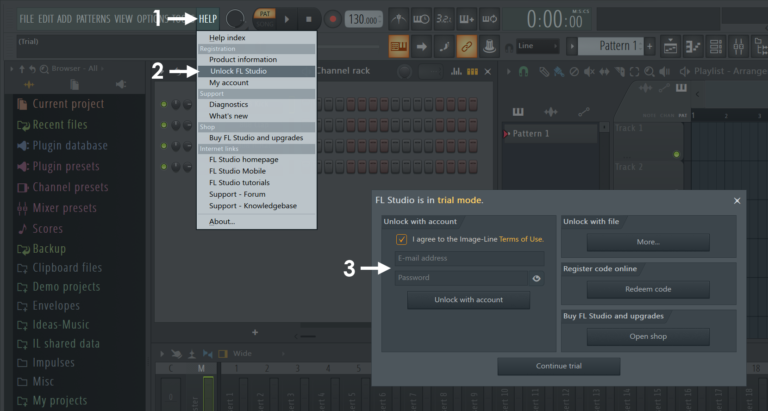Viewport: 768px width, 411px height.
Task: Switch the PAT/SONG mode toggle
Action: [x=264, y=19]
